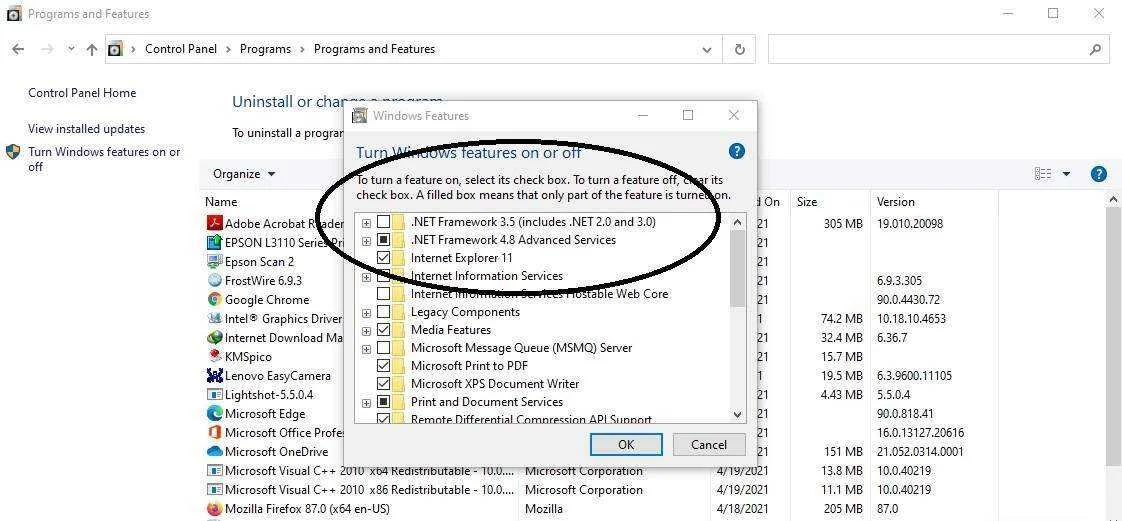This screenshot has height=521, width=1122.
Task: Open Control Panel Home link
Action: click(x=82, y=93)
